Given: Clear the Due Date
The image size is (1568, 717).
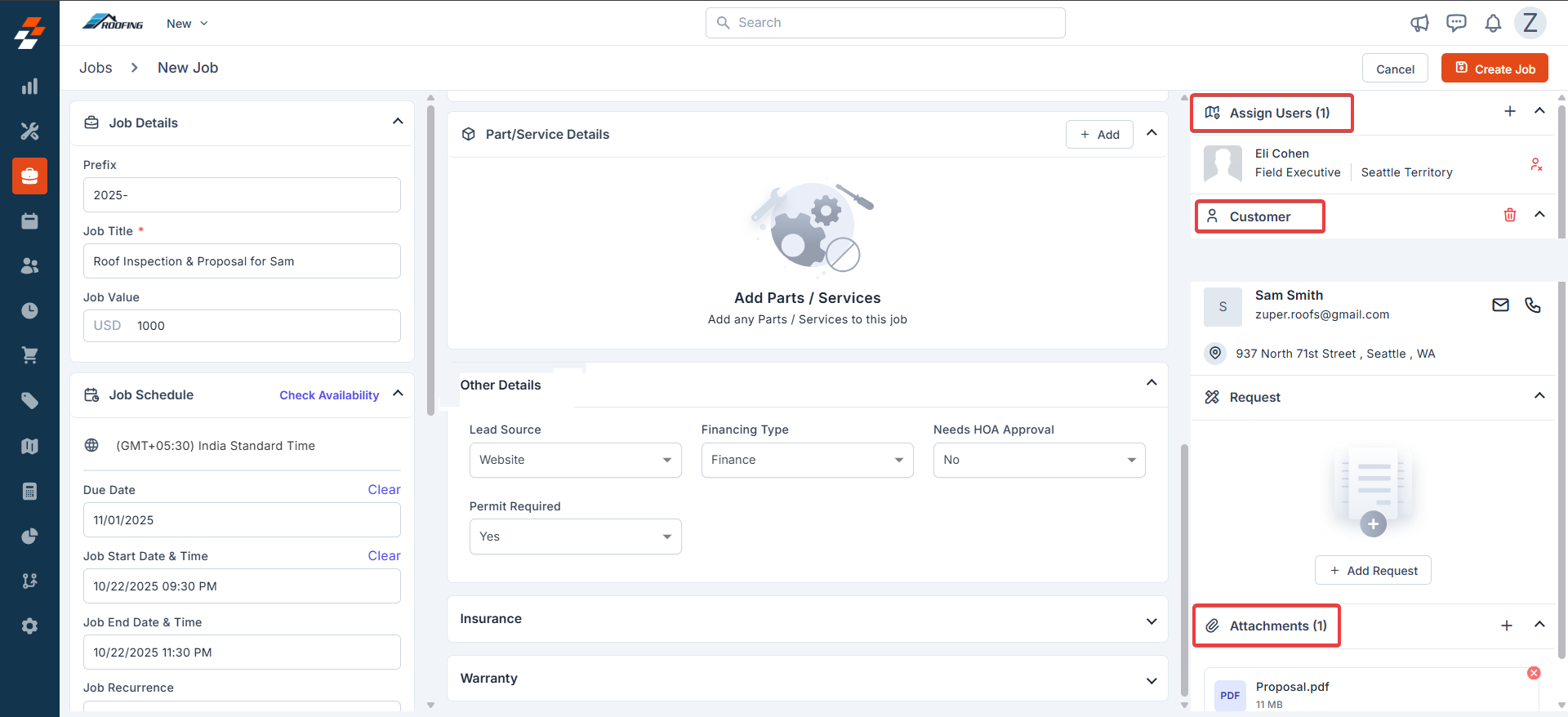Looking at the screenshot, I should (384, 489).
